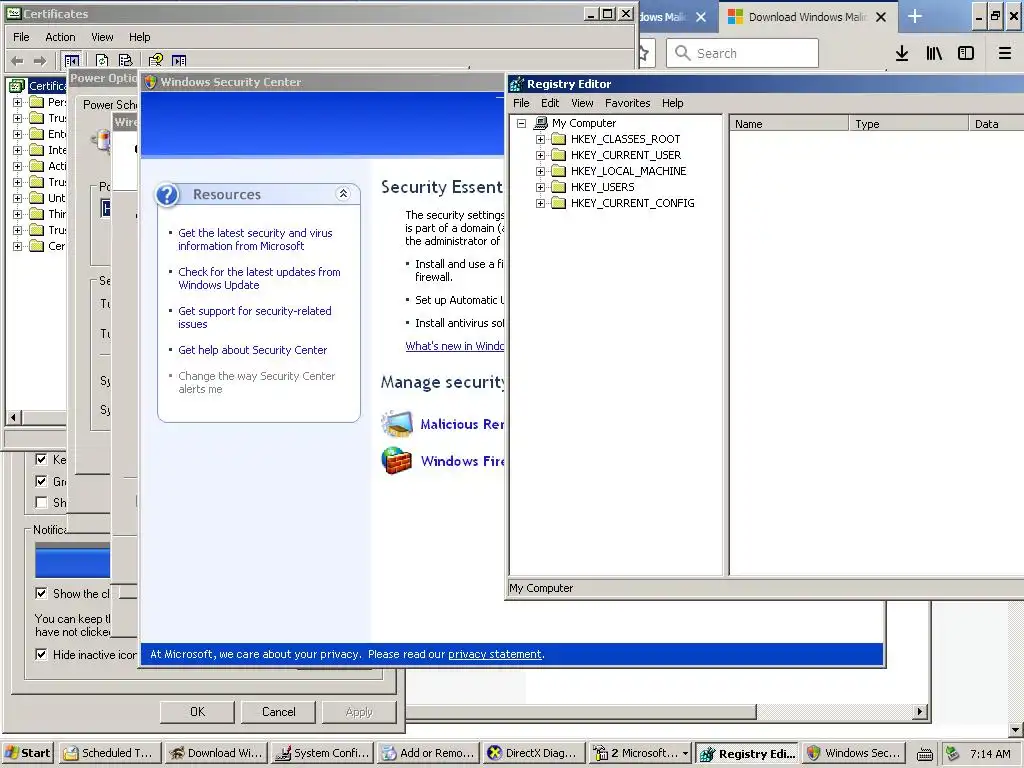Toggle the 'Gr' checkbox in taskbar properties
The image size is (1024, 768).
coord(41,481)
